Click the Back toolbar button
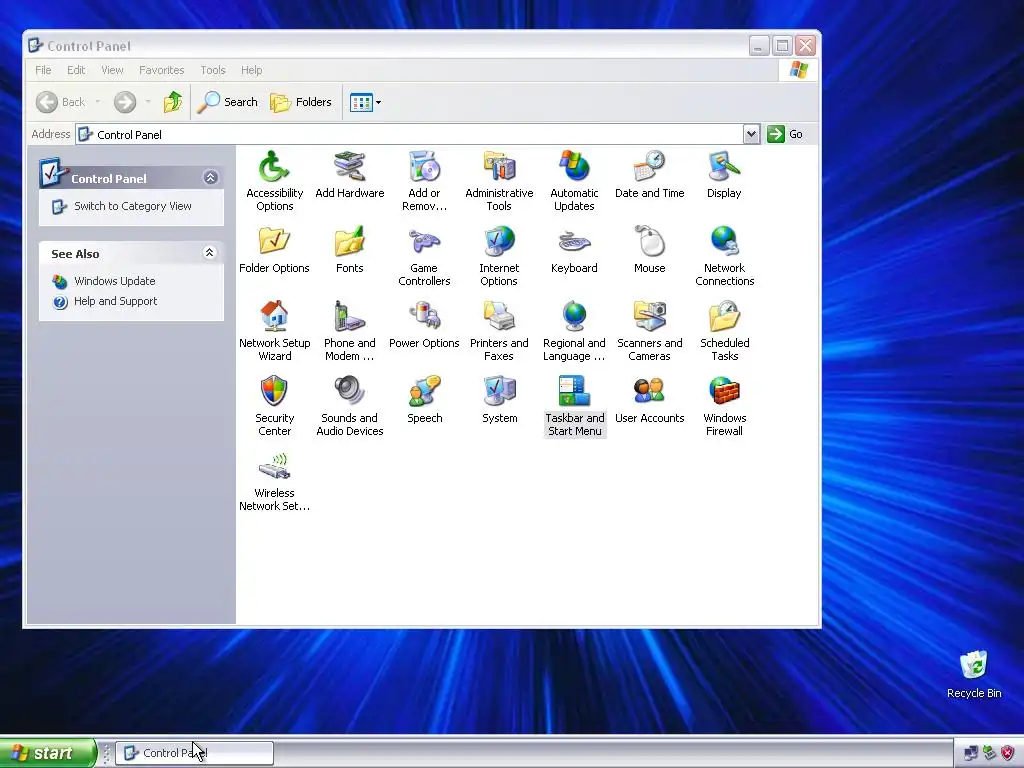 61,102
